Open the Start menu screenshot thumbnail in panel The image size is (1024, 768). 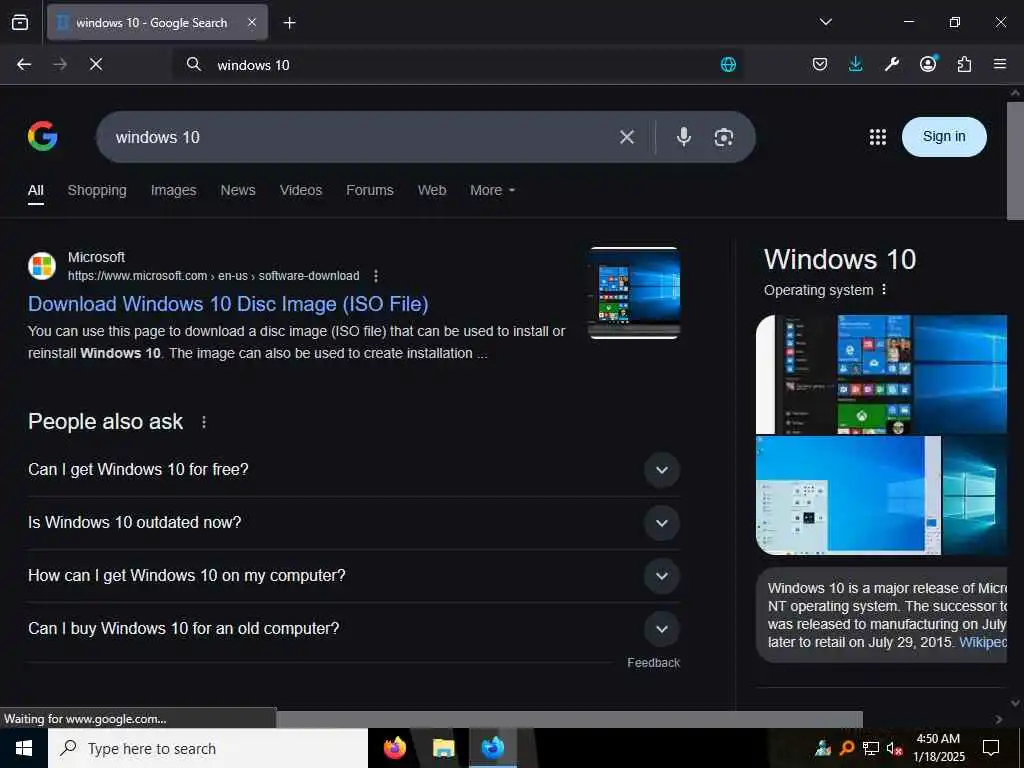tap(881, 374)
